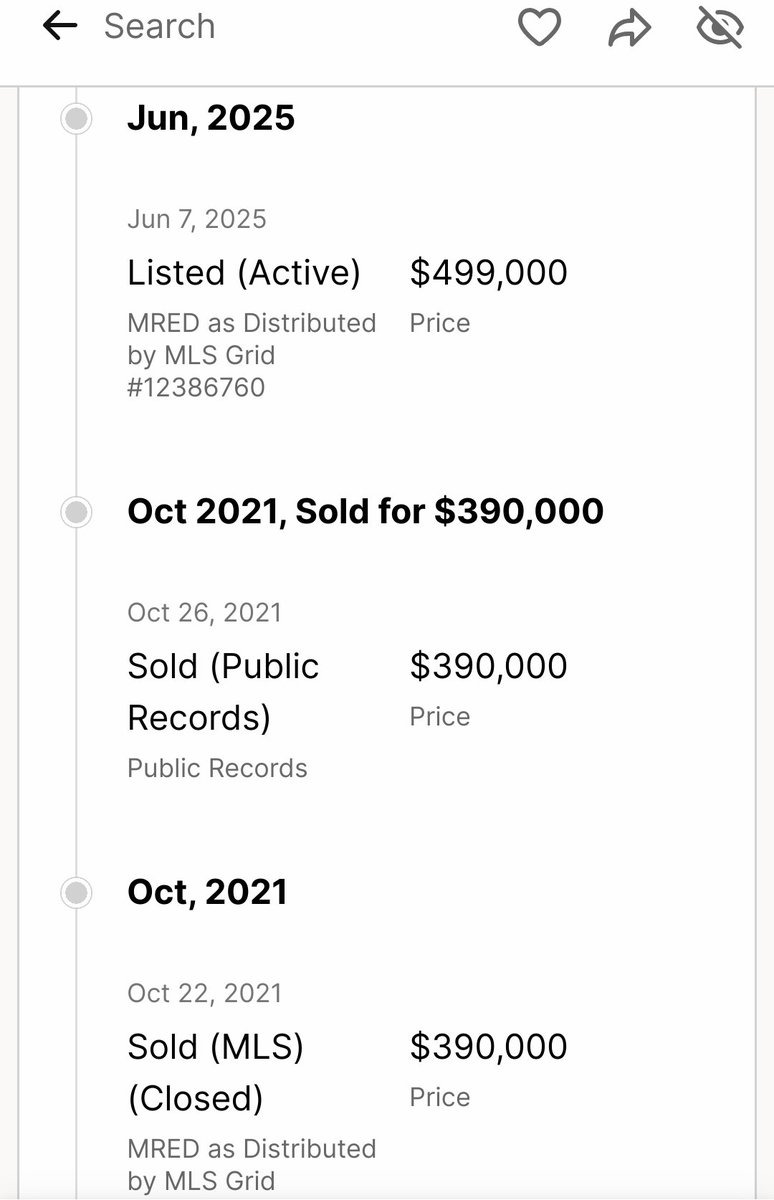Open the Listed (Active) event
Image resolution: width=774 pixels, height=1200 pixels.
point(244,272)
